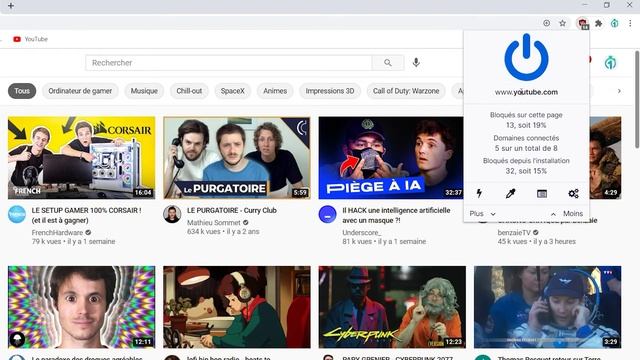
Task: Open the Piège à IA thumbnail
Action: click(391, 158)
